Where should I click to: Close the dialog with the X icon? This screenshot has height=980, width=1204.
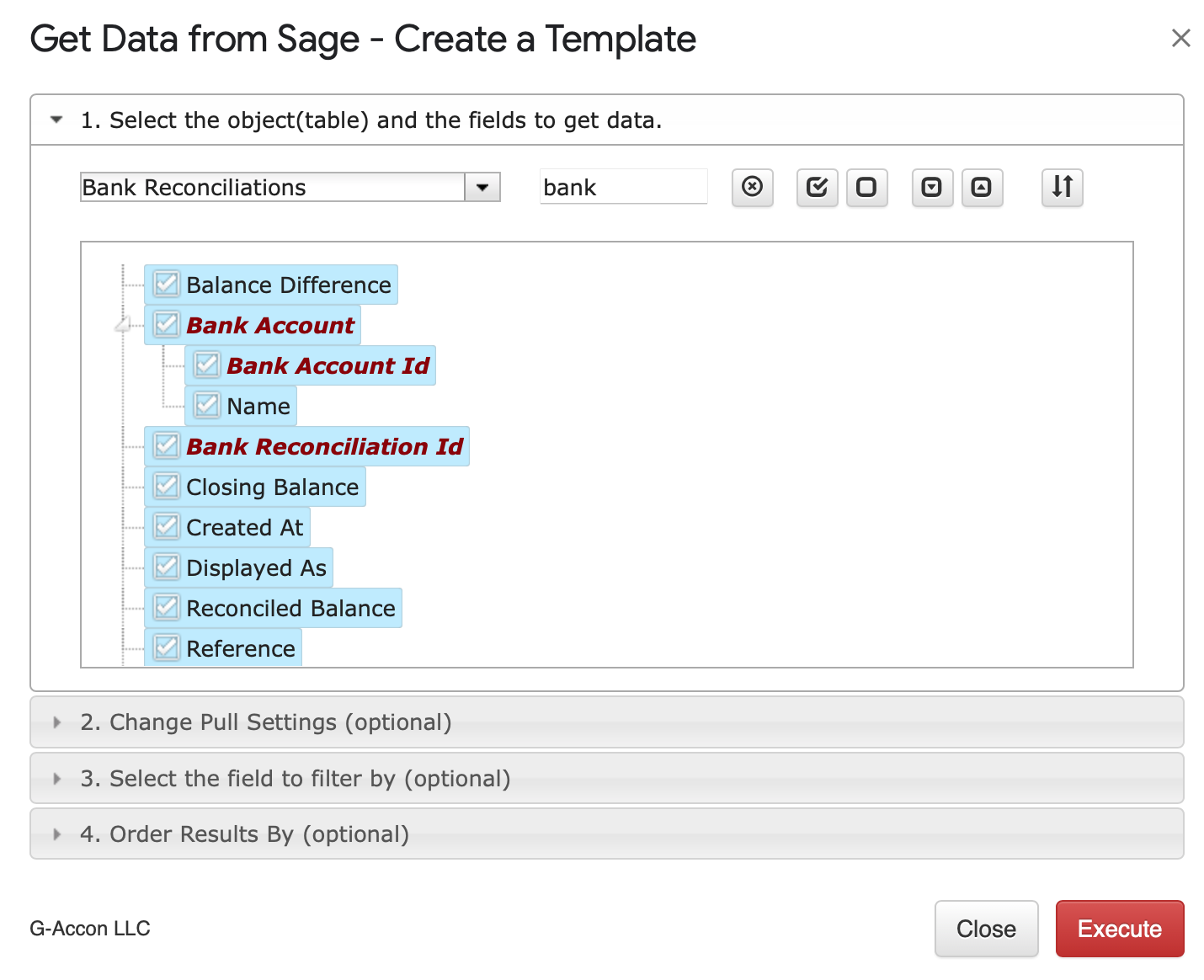click(x=1180, y=38)
